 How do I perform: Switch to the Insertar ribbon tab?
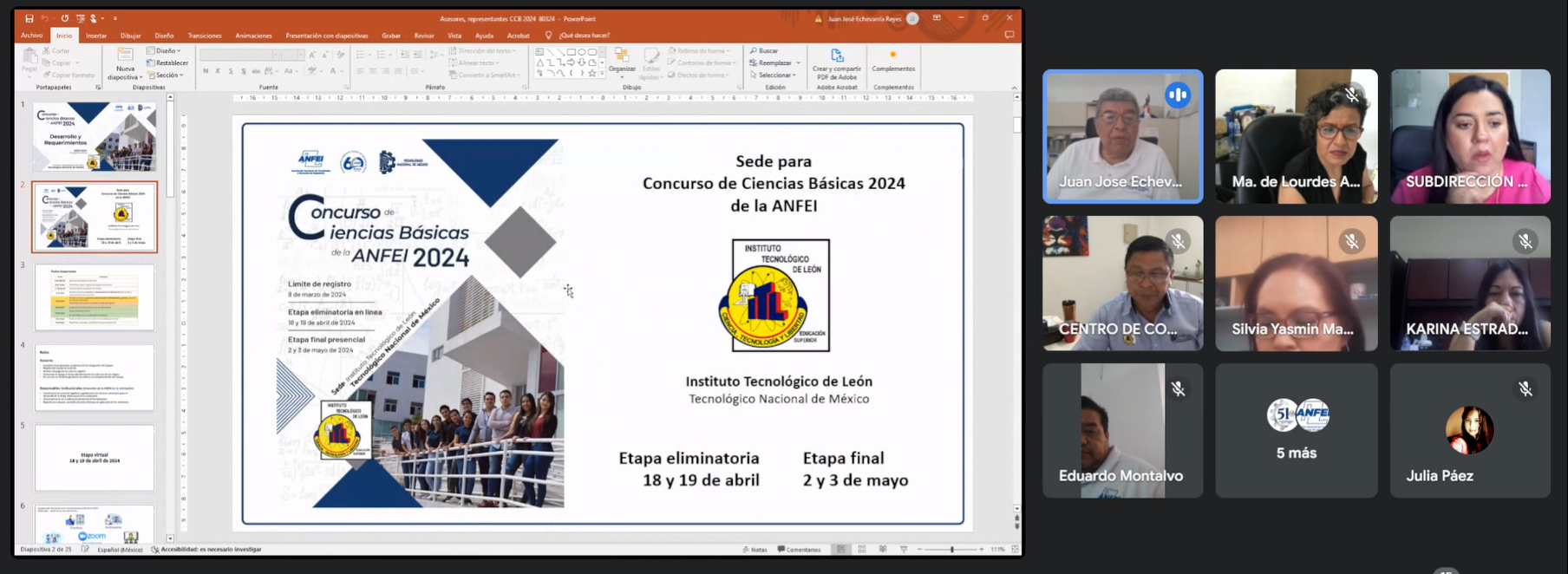96,36
